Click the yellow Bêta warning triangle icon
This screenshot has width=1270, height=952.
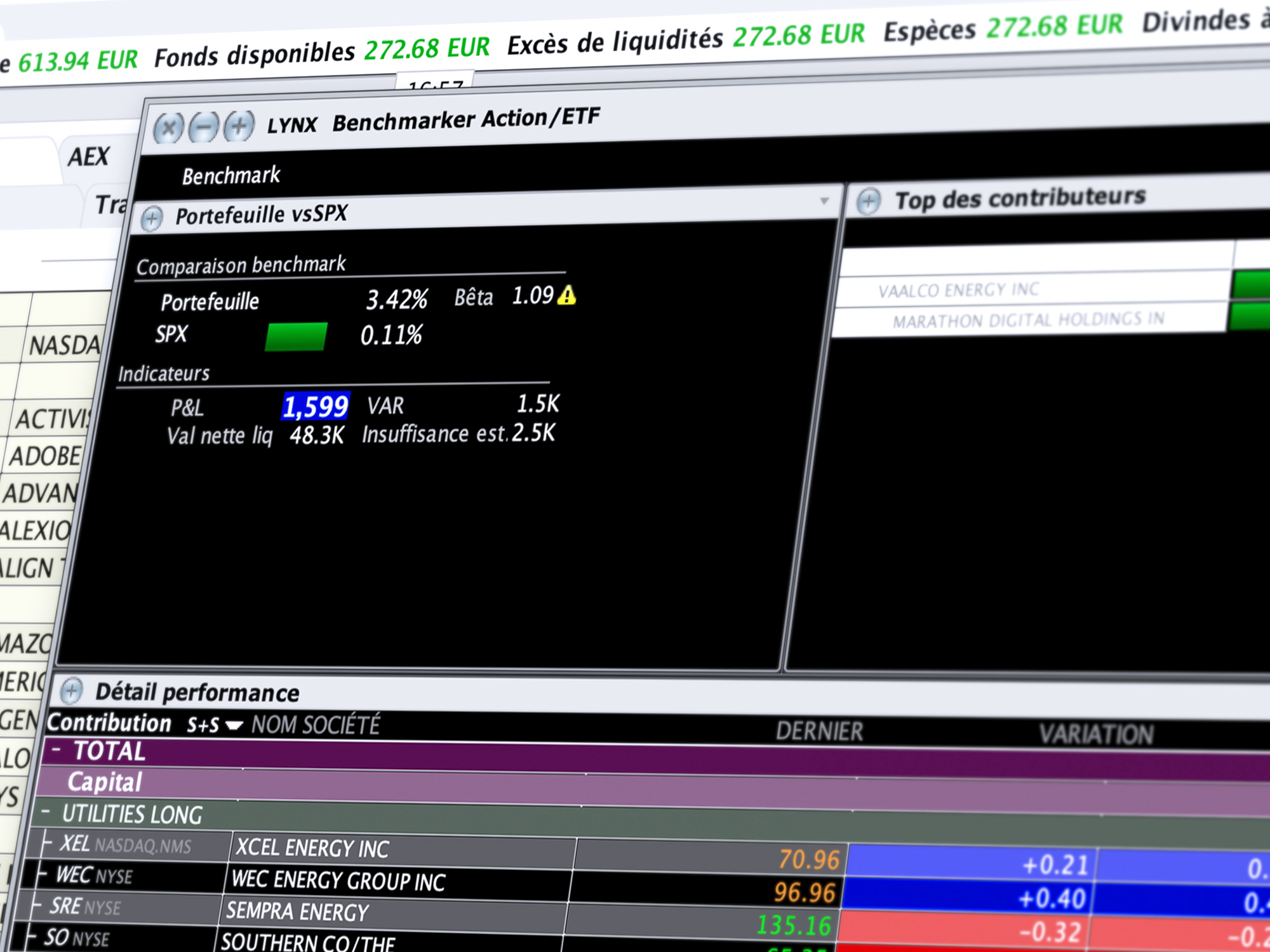pos(566,295)
